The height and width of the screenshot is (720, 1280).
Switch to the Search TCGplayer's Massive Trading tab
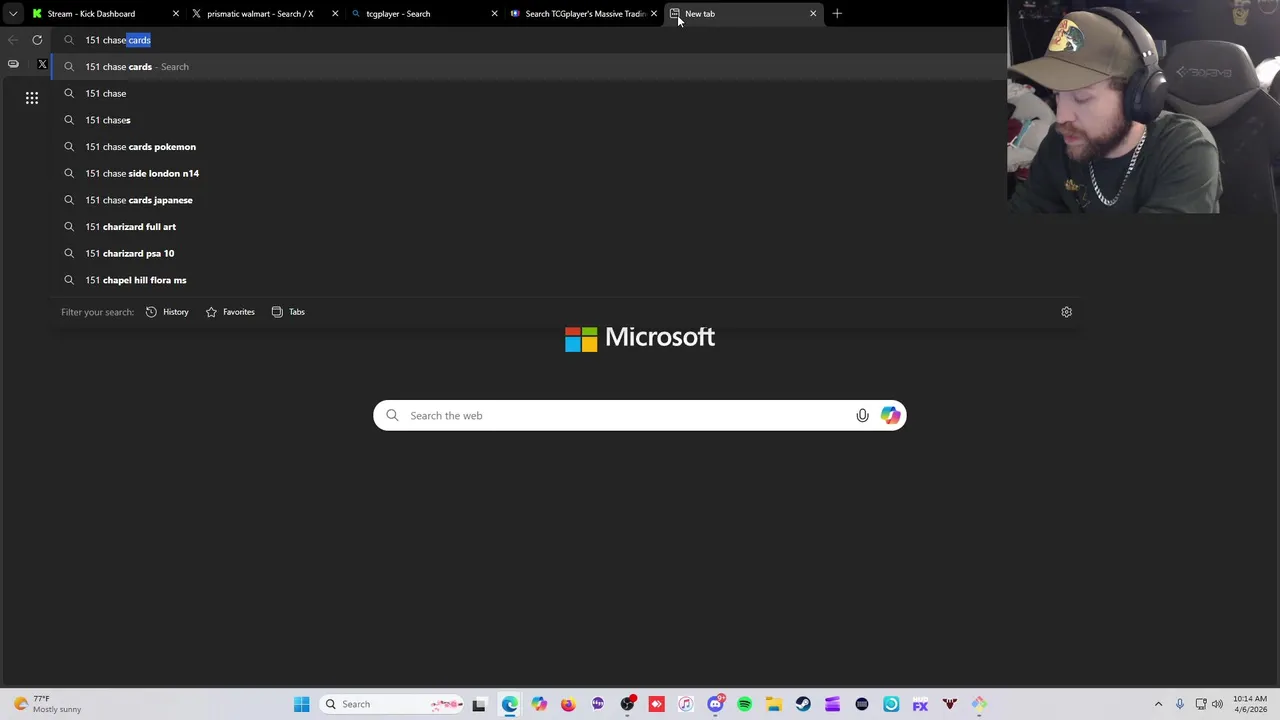click(583, 14)
